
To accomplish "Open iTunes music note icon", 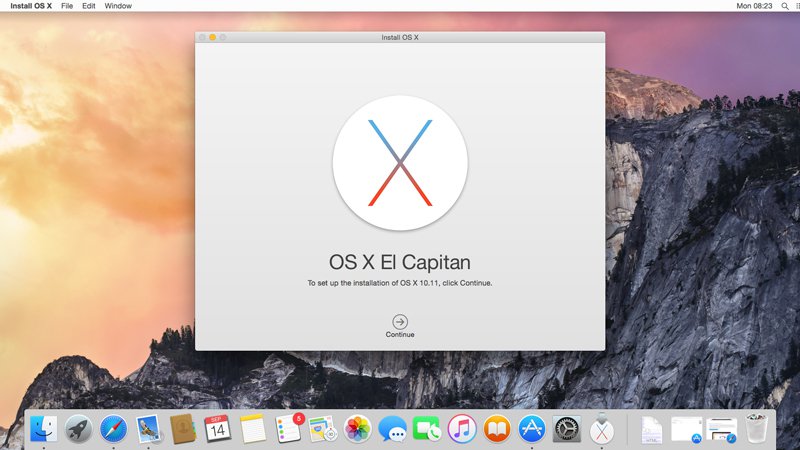I will point(462,429).
